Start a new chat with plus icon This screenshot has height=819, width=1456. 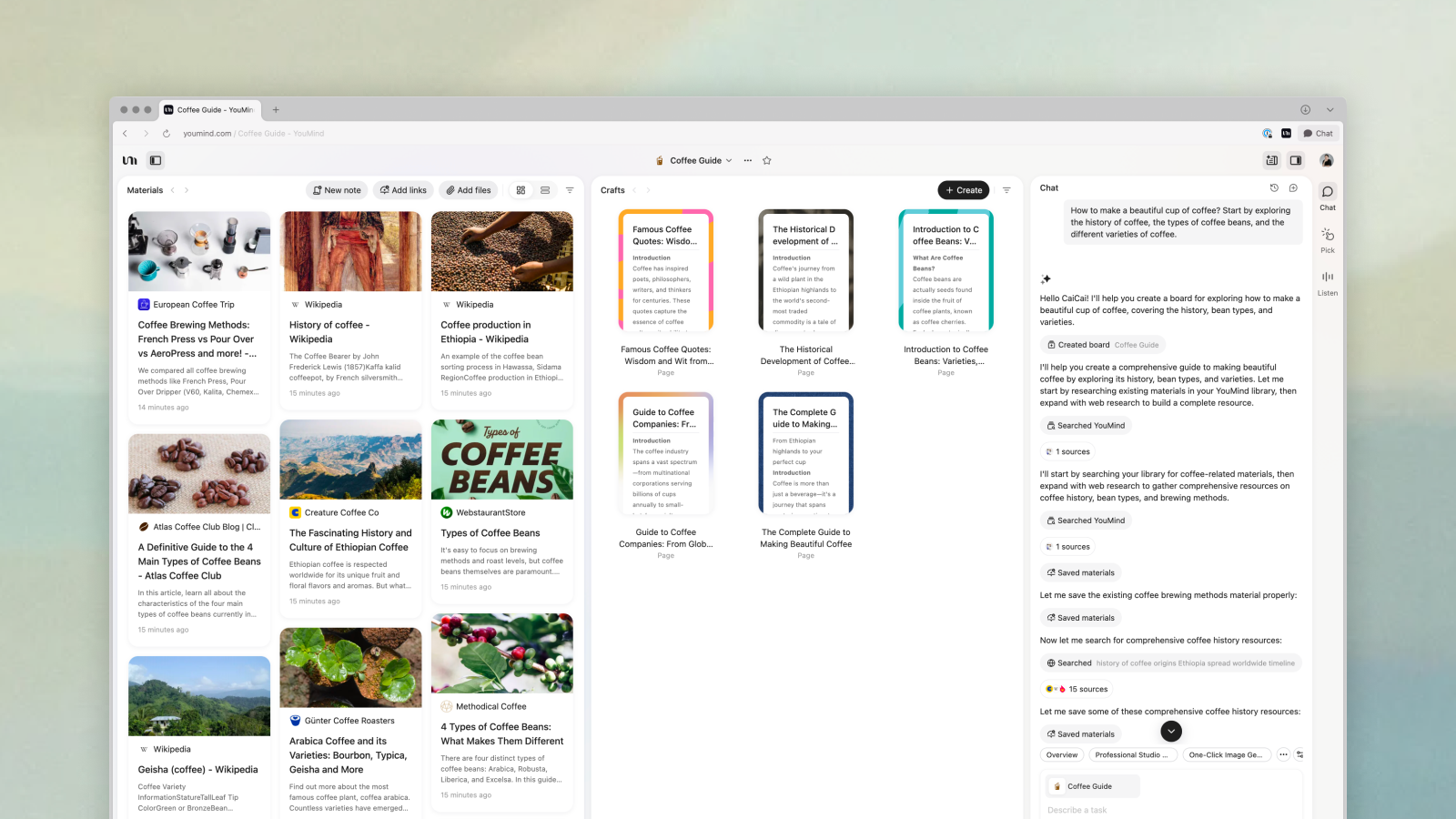point(1293,187)
